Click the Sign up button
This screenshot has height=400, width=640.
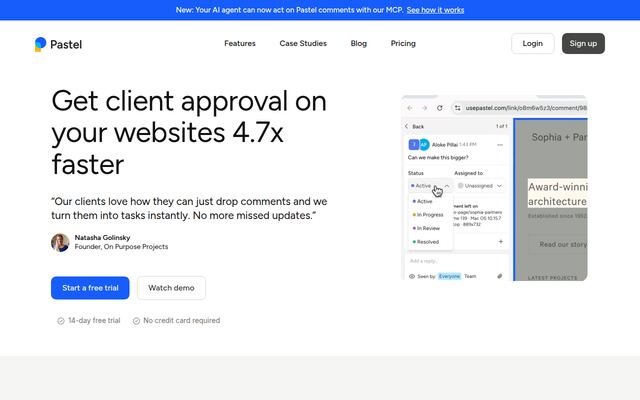tap(583, 43)
